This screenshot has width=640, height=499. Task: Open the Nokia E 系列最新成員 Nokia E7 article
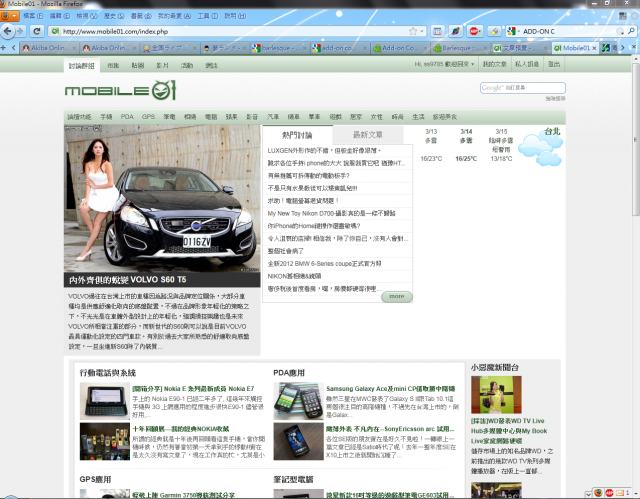[193, 389]
